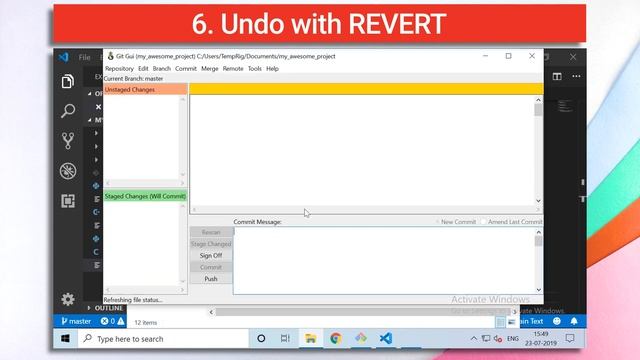Open VS Code more actions ellipsis
The height and width of the screenshot is (360, 640).
click(576, 76)
